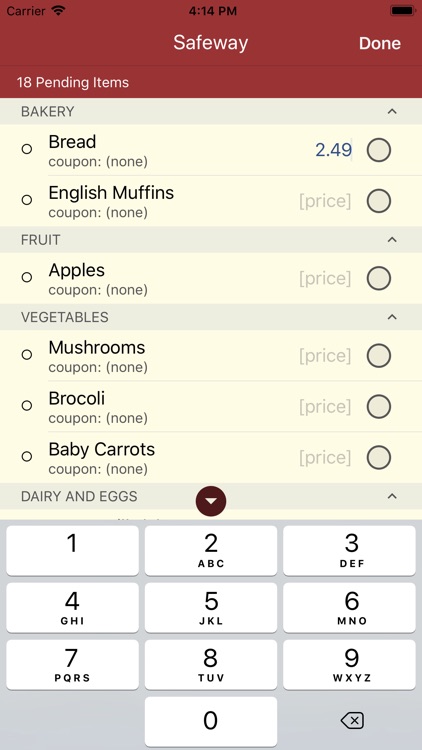Check off Brocoli with its circle
Screen dimensions: 422x750
379,407
